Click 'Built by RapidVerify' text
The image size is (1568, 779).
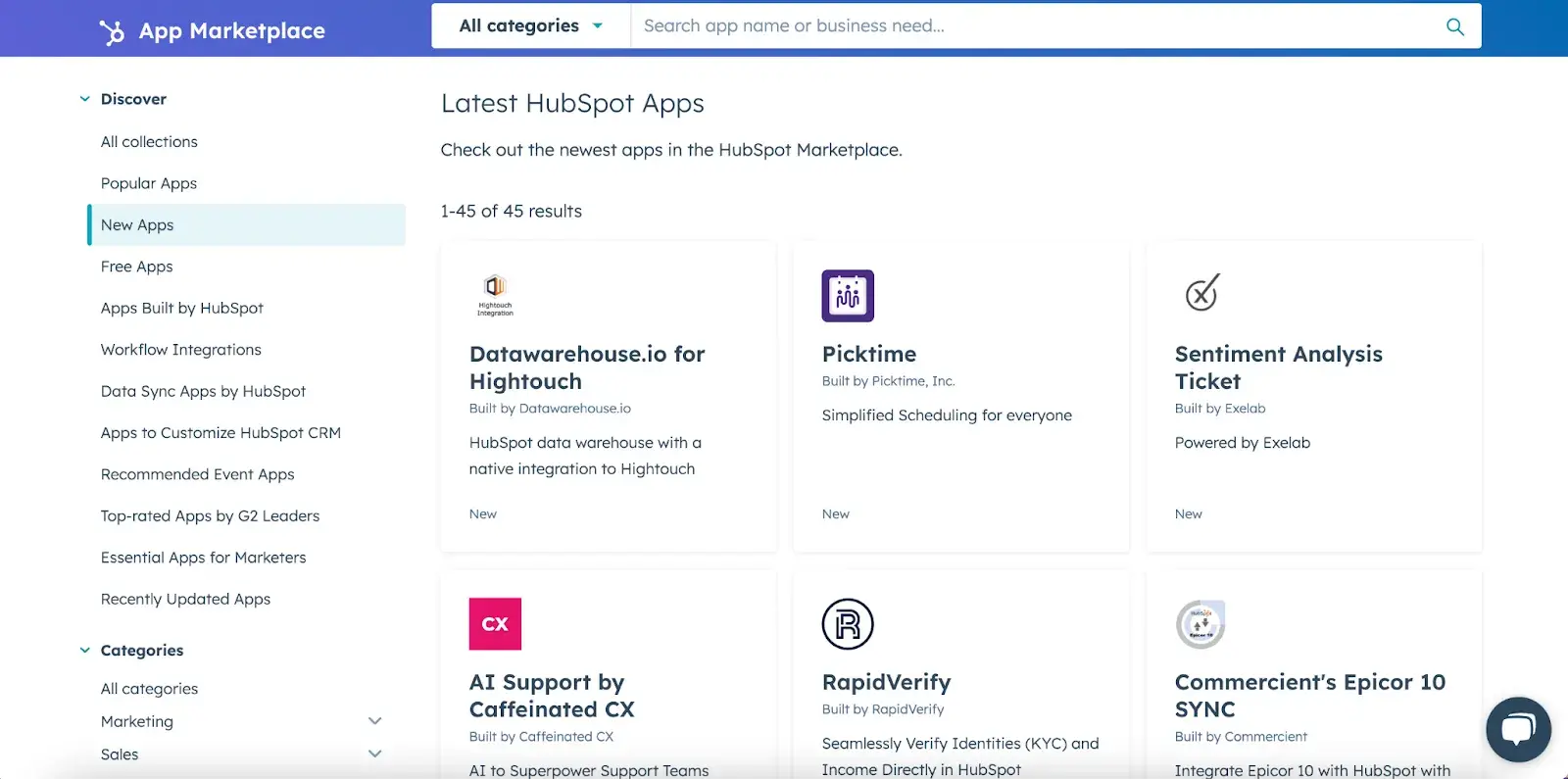[x=883, y=709]
